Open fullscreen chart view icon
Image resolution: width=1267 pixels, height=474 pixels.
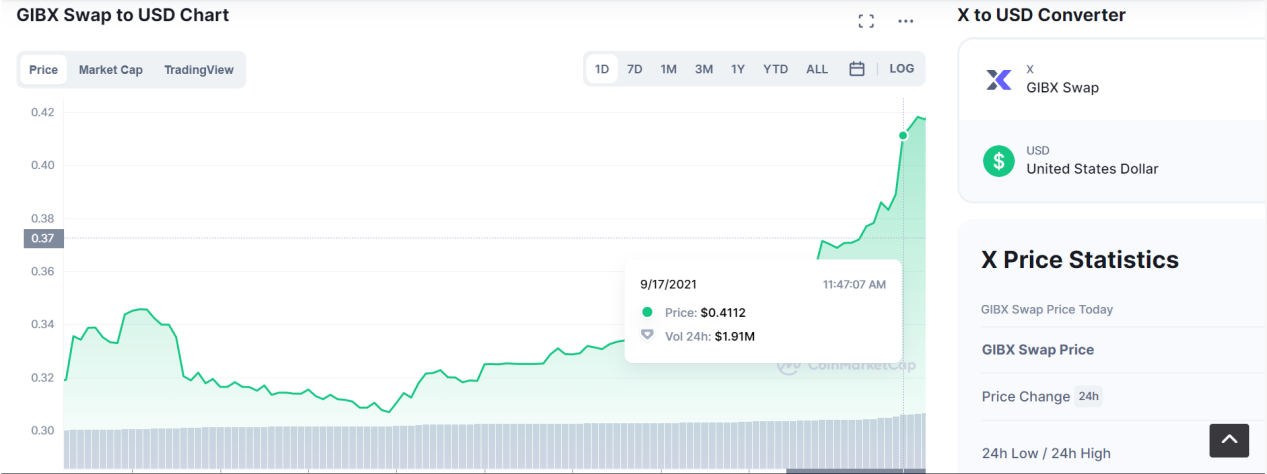(x=866, y=21)
